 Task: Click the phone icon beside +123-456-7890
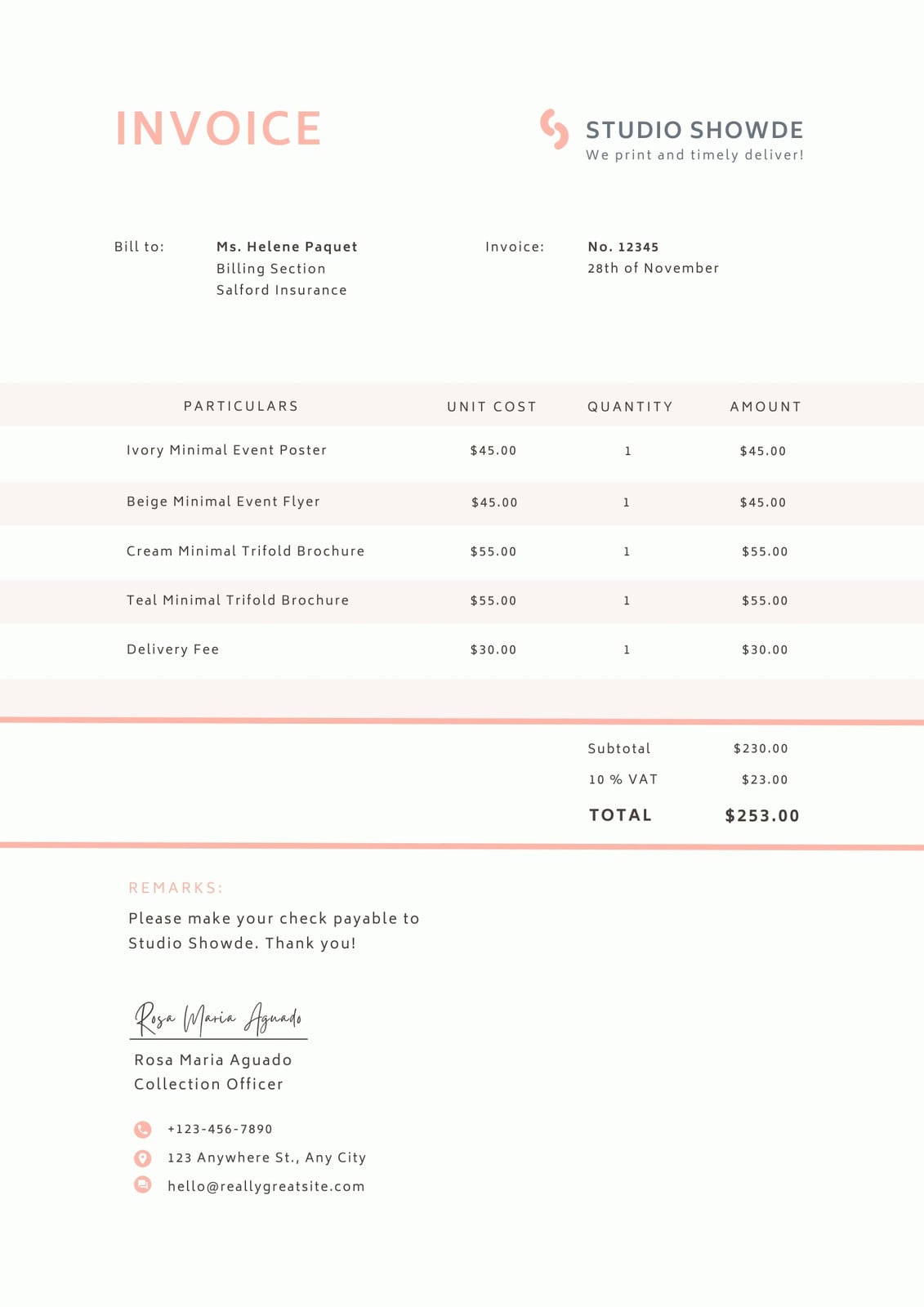(x=143, y=1129)
